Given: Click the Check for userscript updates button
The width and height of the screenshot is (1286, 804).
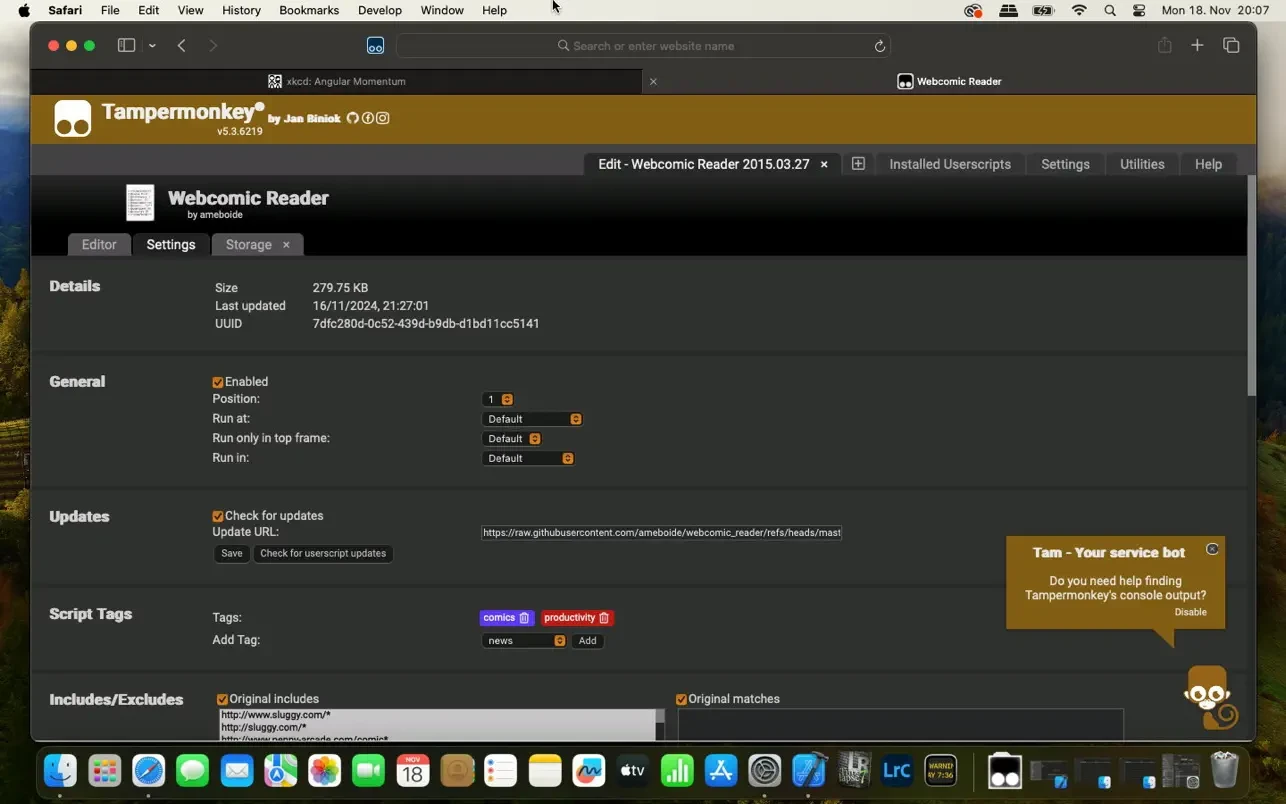Looking at the screenshot, I should pos(322,554).
